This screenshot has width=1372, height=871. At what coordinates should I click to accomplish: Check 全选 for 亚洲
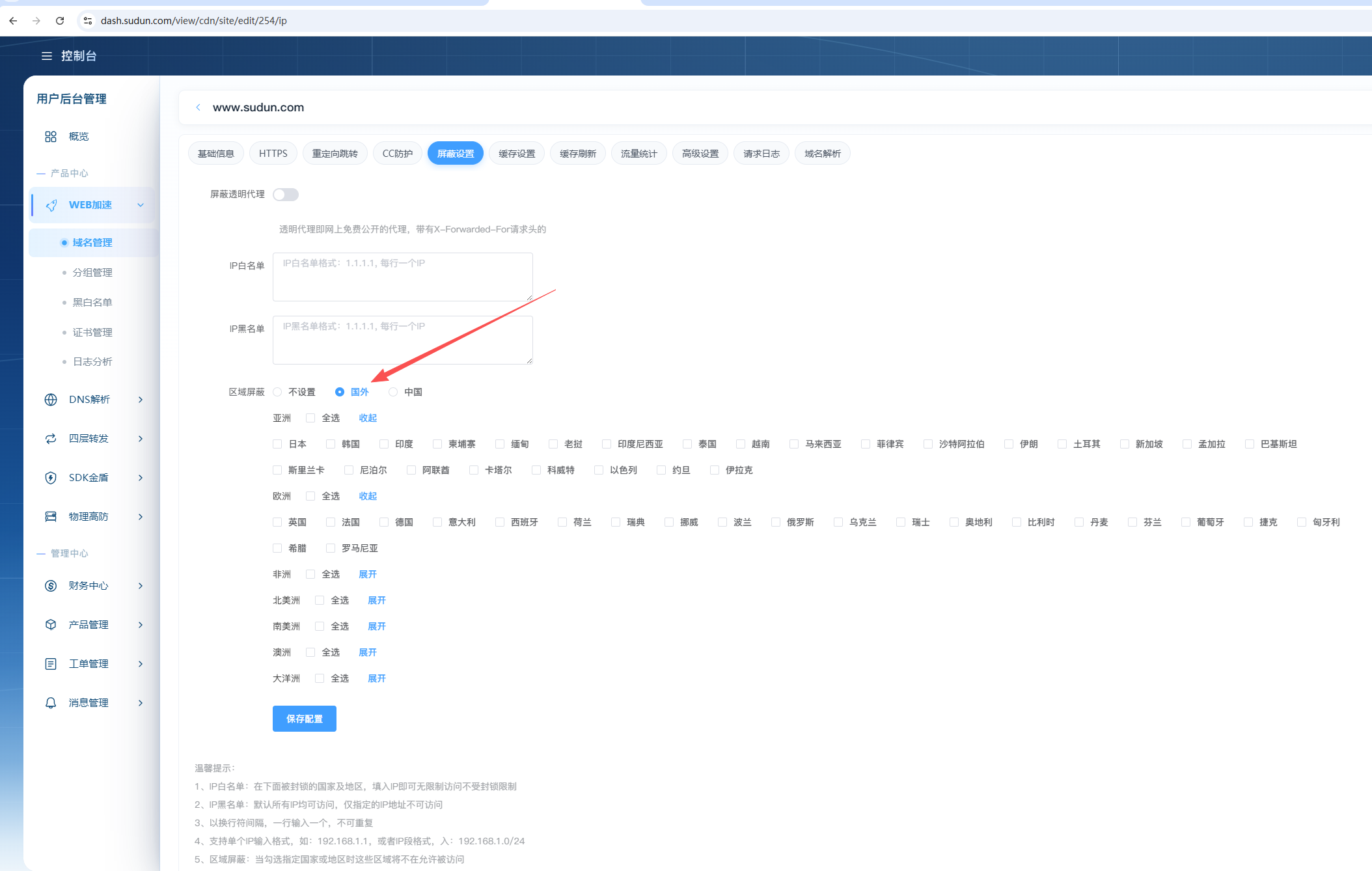tap(310, 418)
